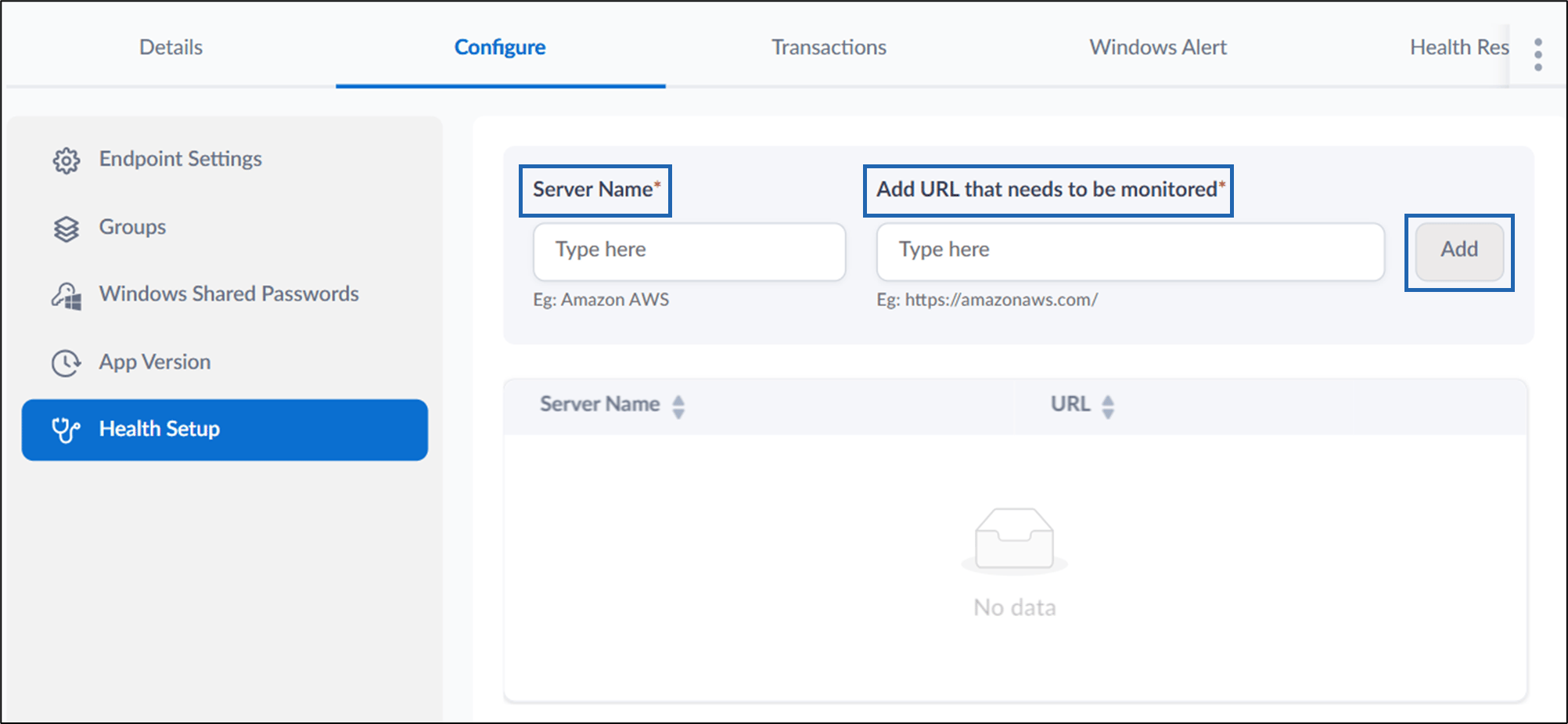Open the Transactions tab
The height and width of the screenshot is (724, 1568).
[829, 47]
